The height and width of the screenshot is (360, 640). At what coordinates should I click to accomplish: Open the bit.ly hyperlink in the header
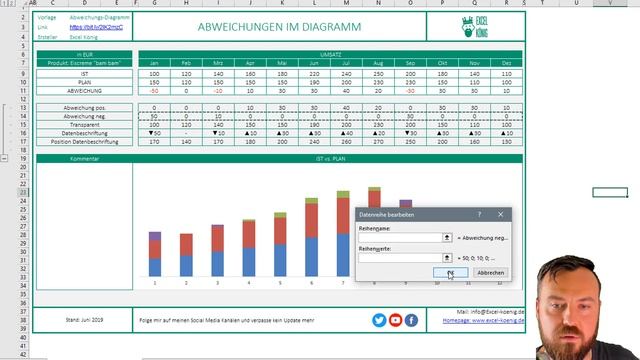coord(96,27)
